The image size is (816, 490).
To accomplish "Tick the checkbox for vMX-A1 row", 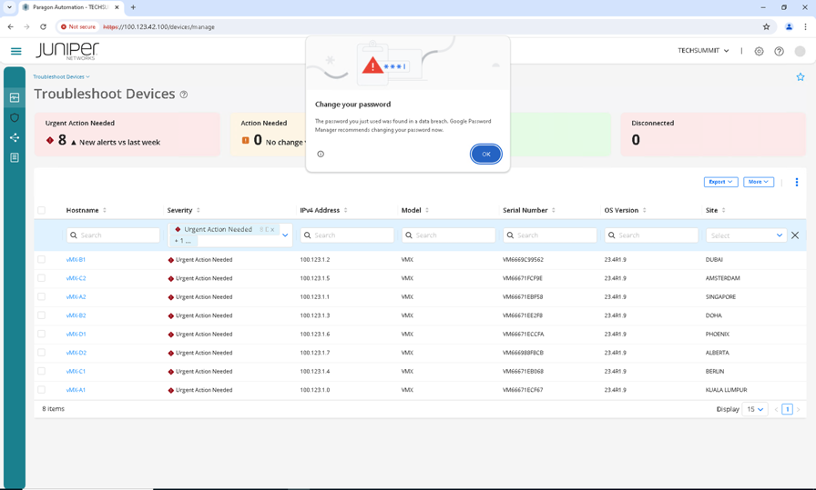I will [x=41, y=390].
